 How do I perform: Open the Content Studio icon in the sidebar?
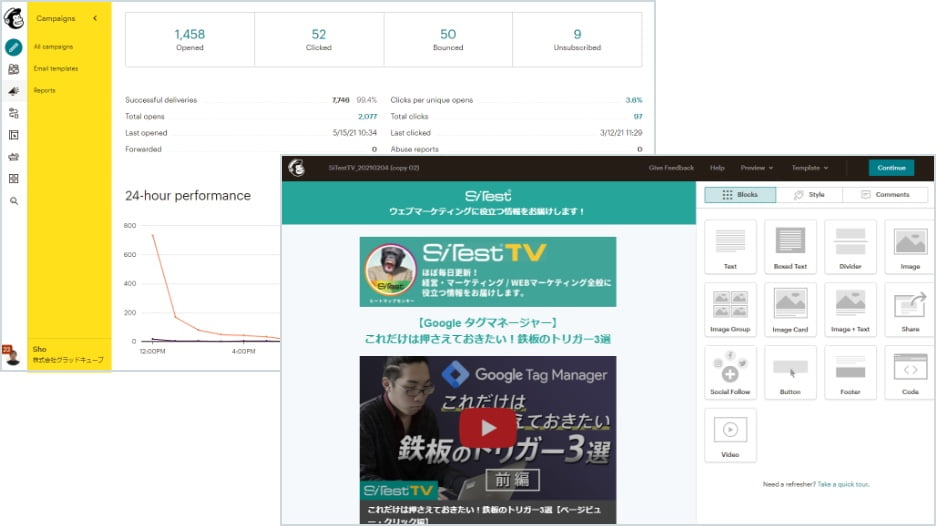pyautogui.click(x=14, y=157)
